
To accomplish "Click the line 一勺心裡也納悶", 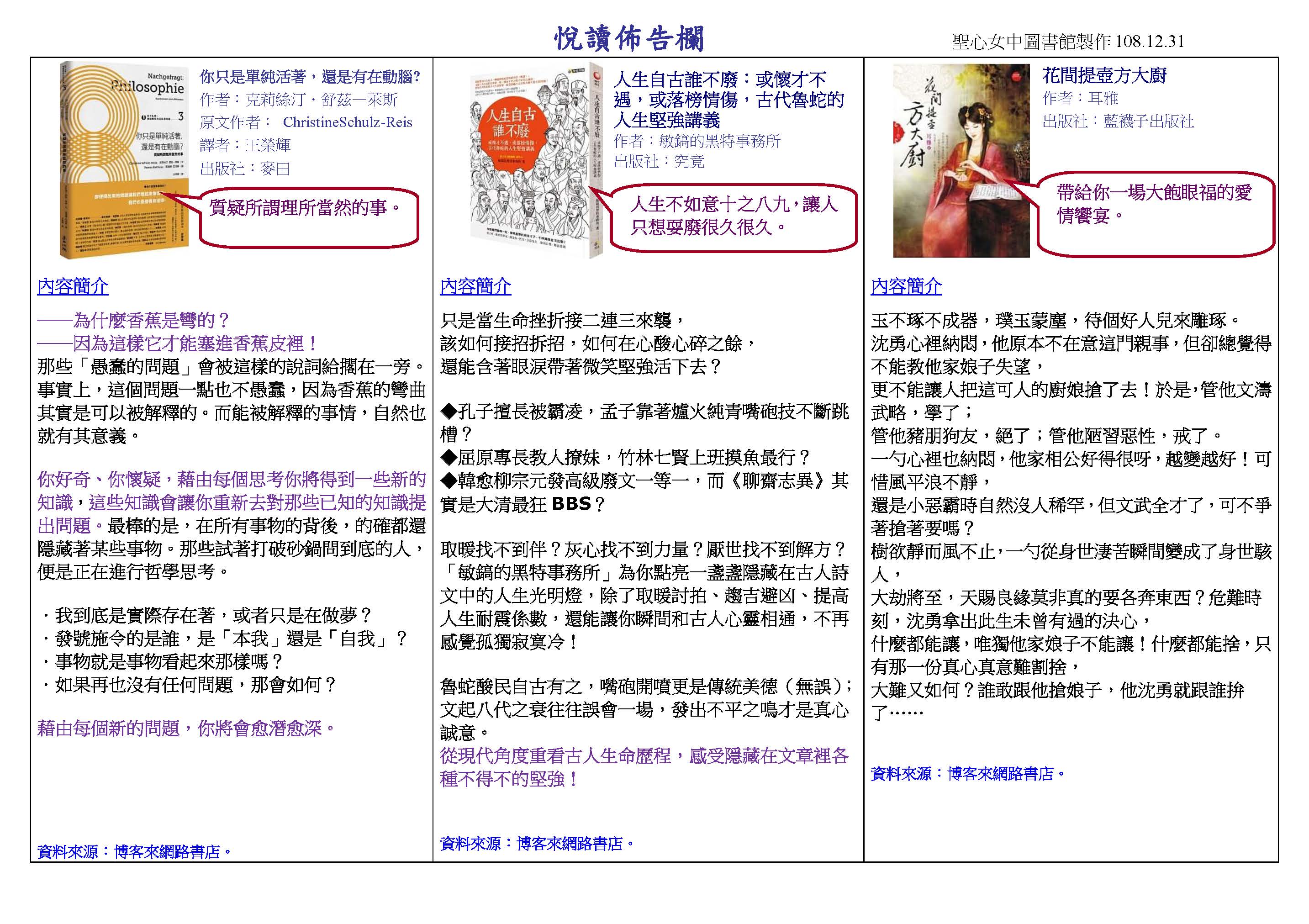I will (x=1071, y=470).
